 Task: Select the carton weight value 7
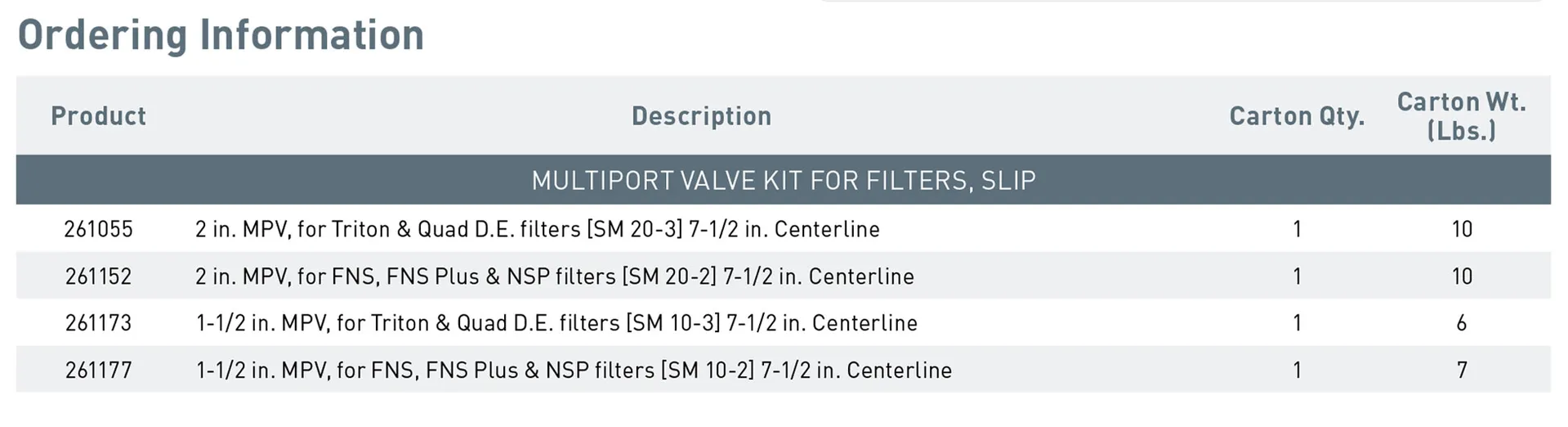click(1462, 371)
